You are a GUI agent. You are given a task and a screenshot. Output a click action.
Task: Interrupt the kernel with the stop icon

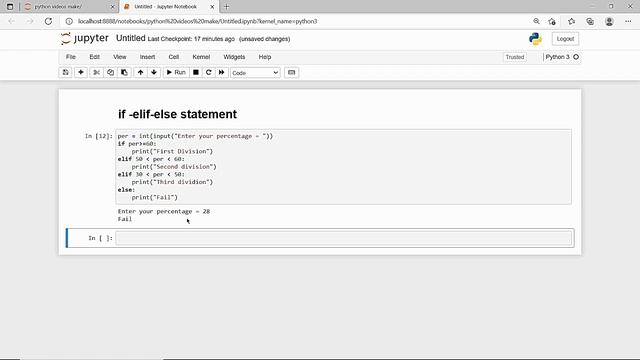click(196, 72)
